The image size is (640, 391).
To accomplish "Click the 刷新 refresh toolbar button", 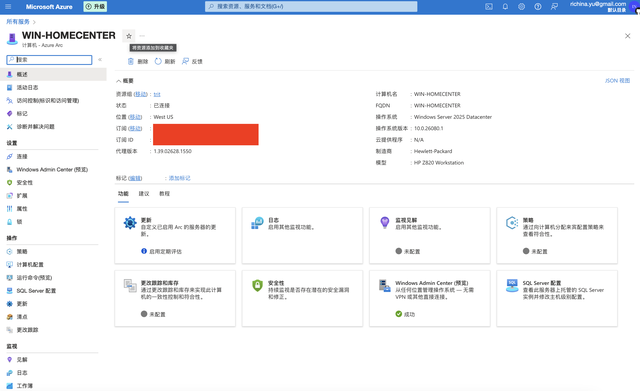I will click(x=165, y=61).
